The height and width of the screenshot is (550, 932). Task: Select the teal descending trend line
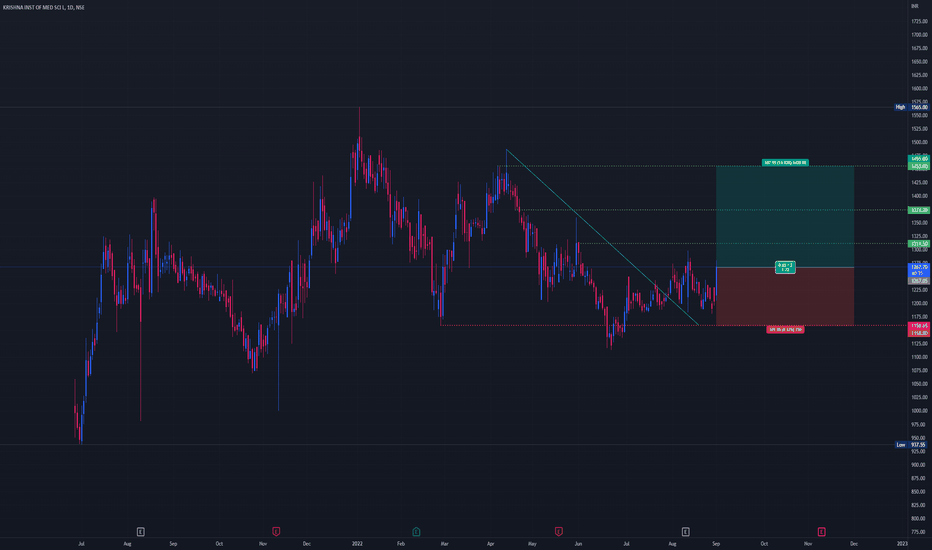coord(602,237)
